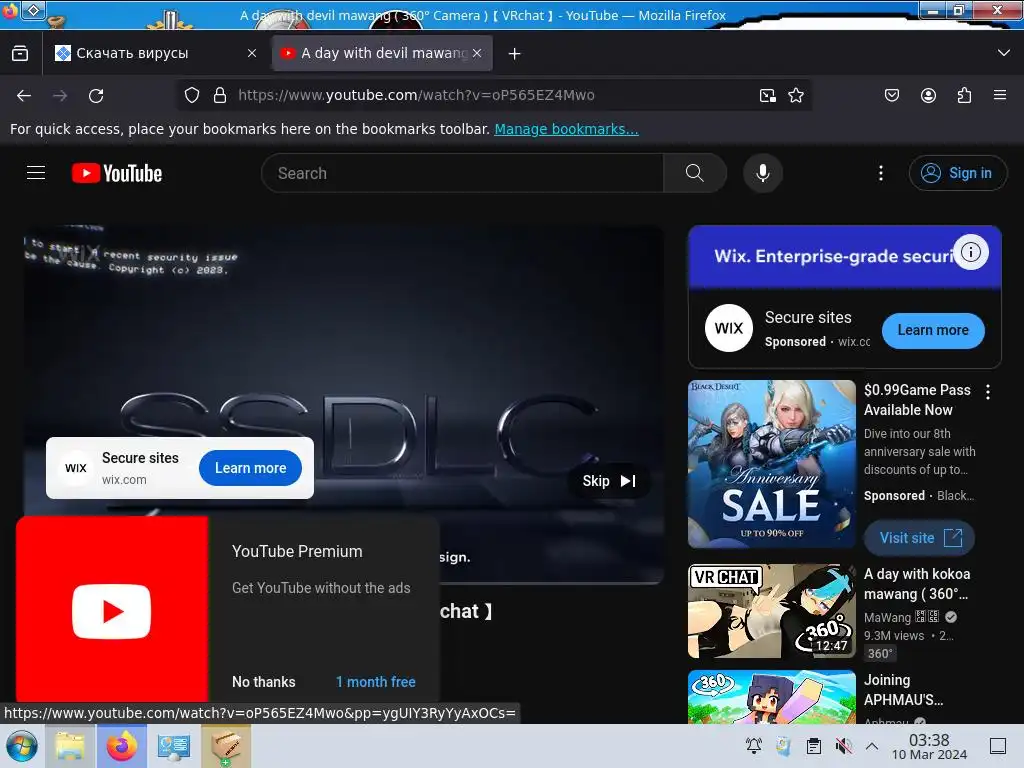Image resolution: width=1024 pixels, height=768 pixels.
Task: Open Firefox account icon
Action: click(x=928, y=95)
